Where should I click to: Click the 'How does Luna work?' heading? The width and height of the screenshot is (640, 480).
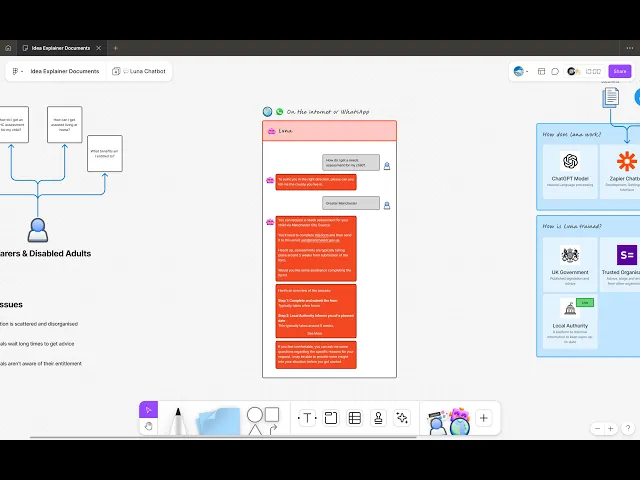(571, 134)
